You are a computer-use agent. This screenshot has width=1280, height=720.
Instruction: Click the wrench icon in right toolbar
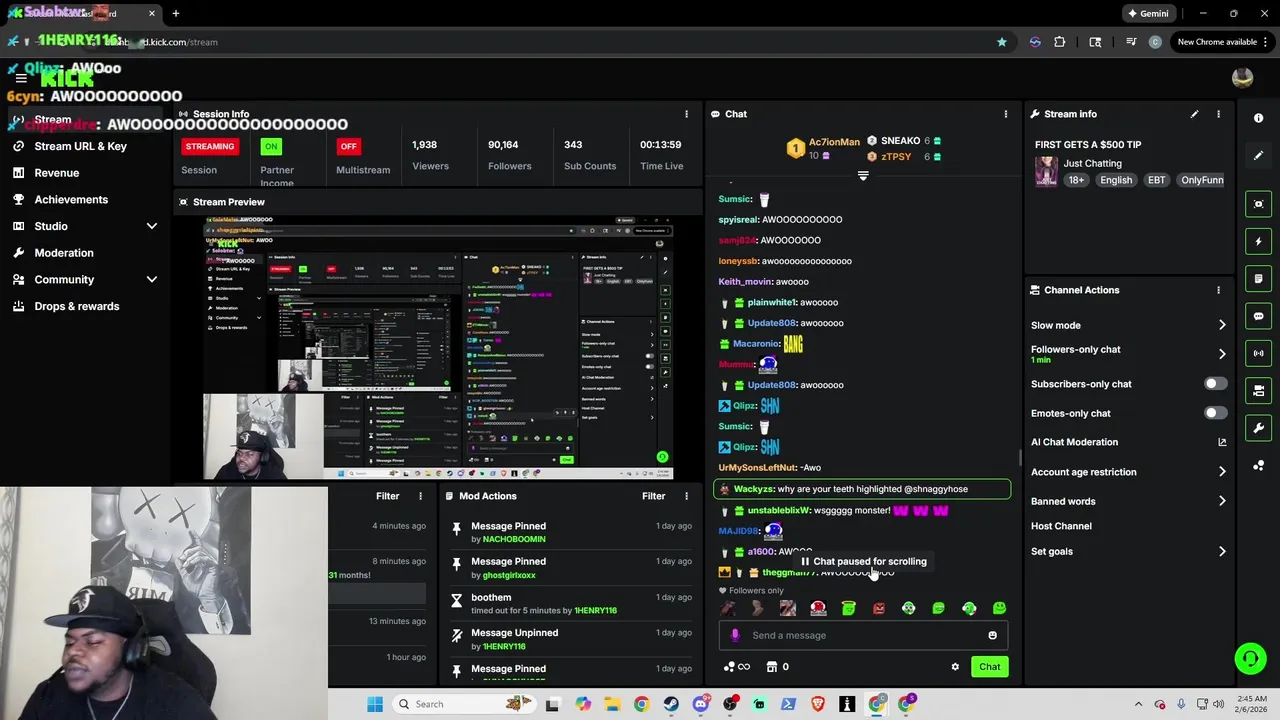[1259, 428]
